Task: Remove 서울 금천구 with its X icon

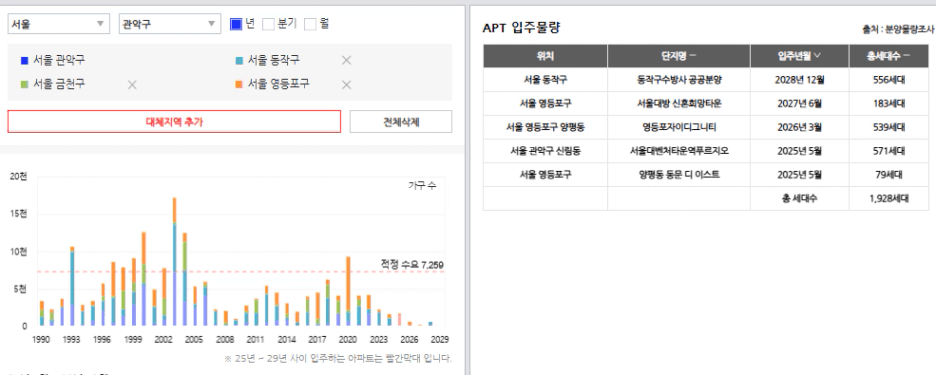Action: [133, 85]
